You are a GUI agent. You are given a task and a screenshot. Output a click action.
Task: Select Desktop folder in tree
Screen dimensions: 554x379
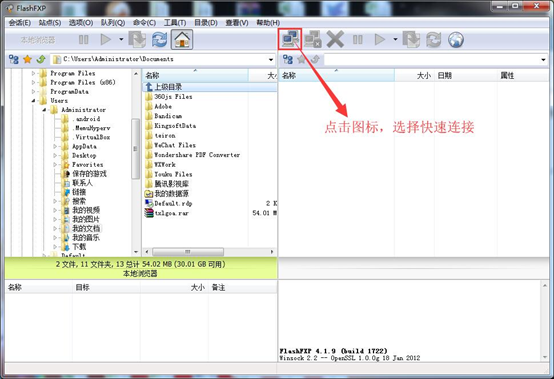[x=84, y=155]
